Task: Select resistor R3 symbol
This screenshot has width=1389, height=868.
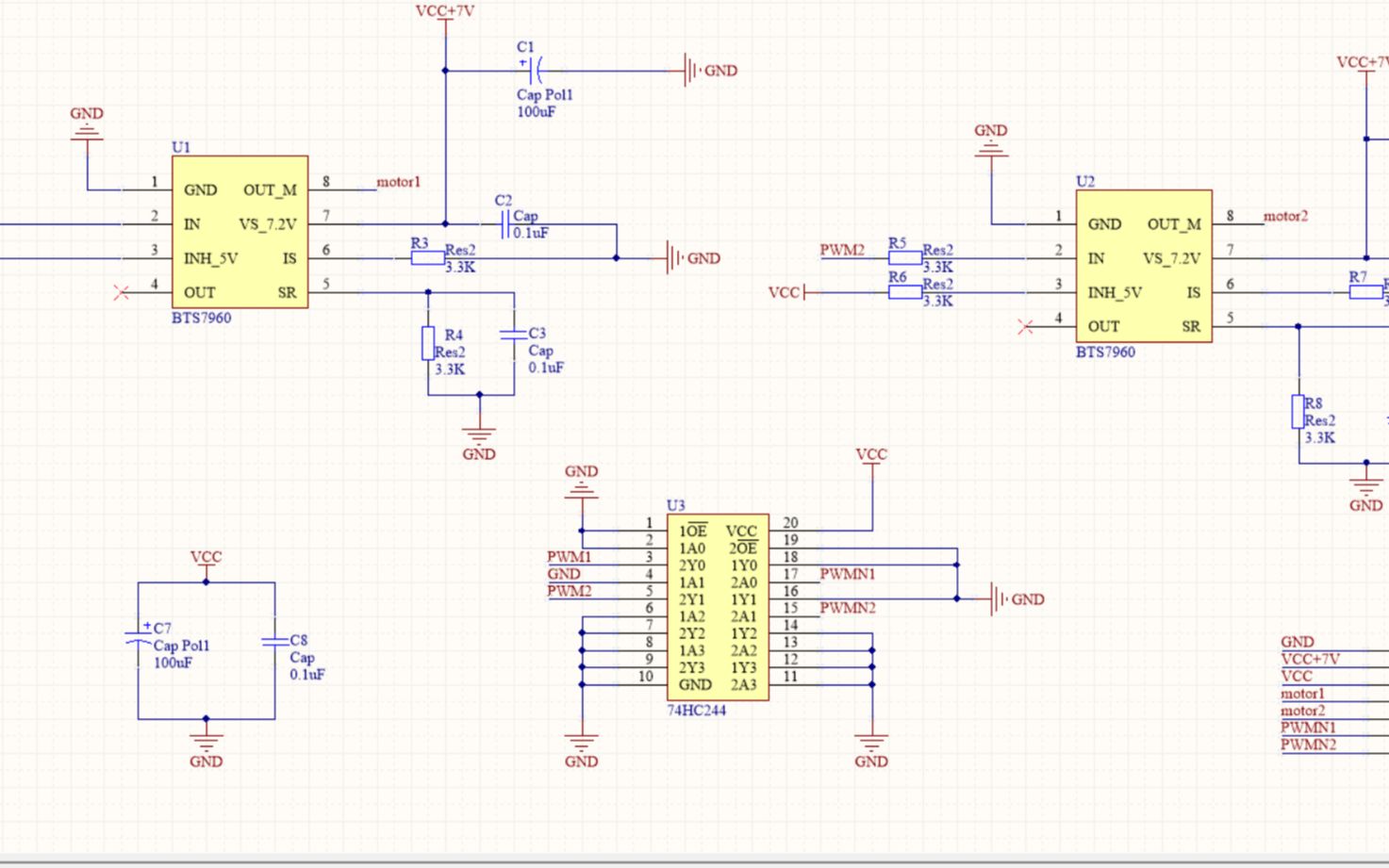Action: pyautogui.click(x=428, y=258)
